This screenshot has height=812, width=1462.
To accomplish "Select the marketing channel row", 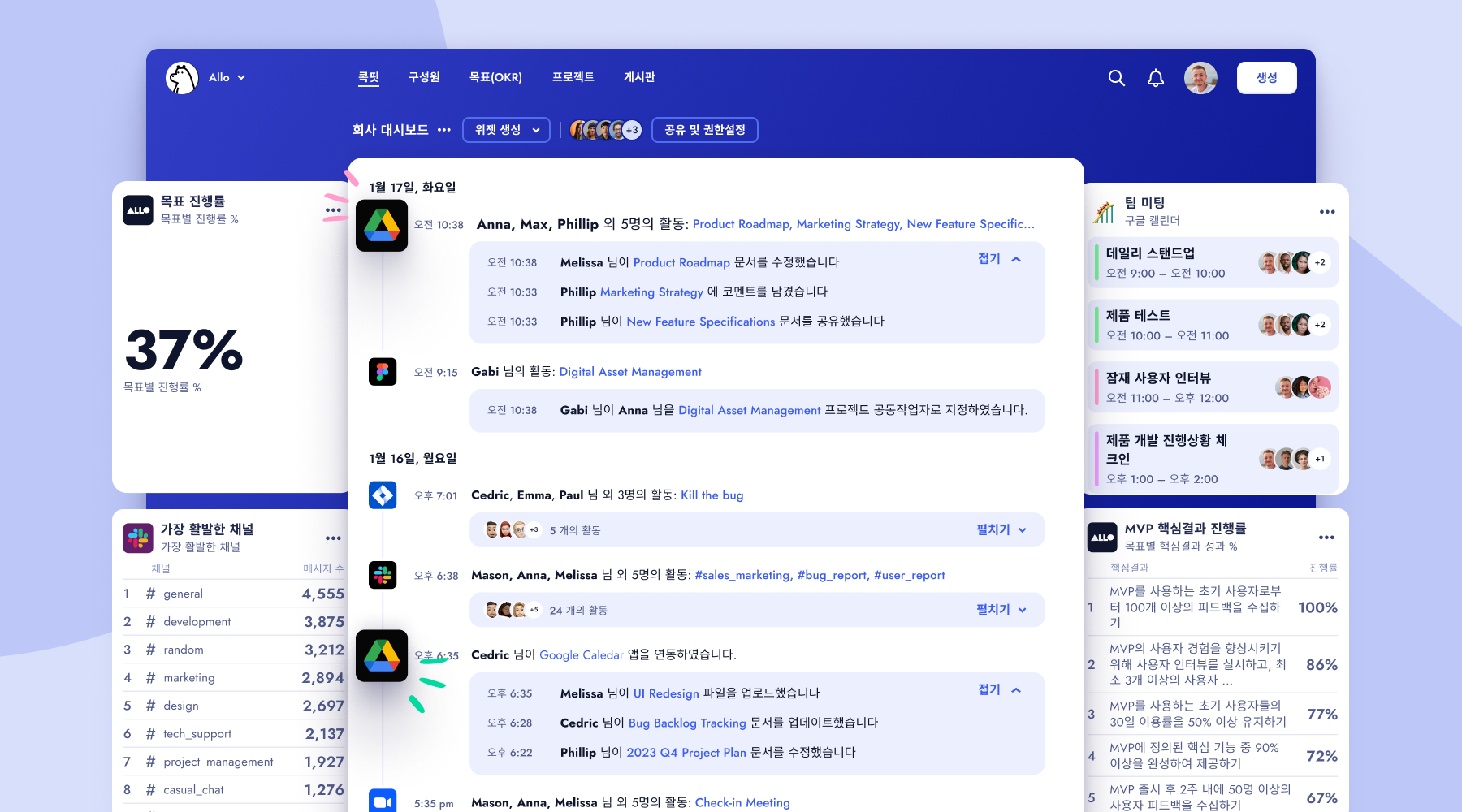I will (x=234, y=678).
